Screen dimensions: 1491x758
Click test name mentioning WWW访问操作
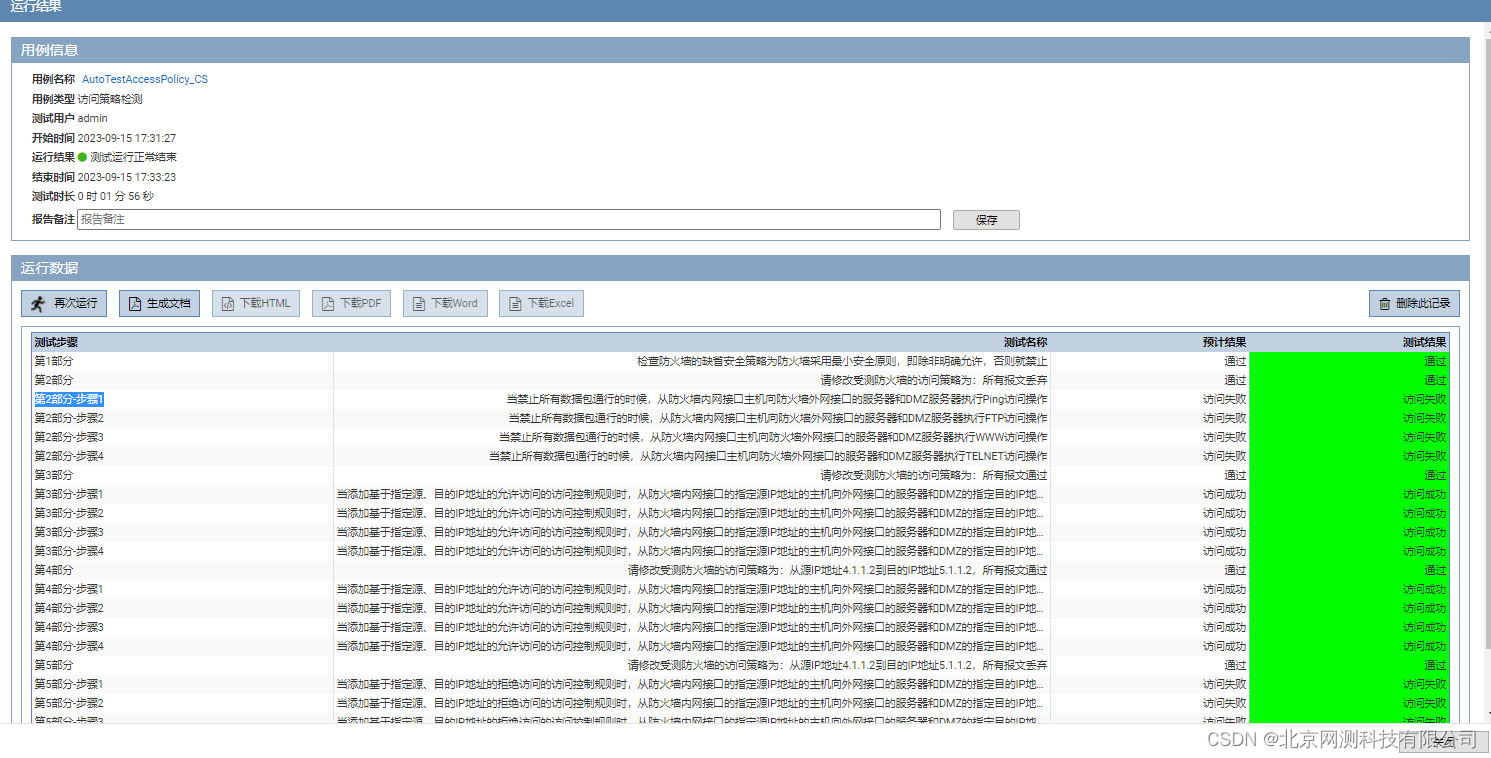coord(773,437)
